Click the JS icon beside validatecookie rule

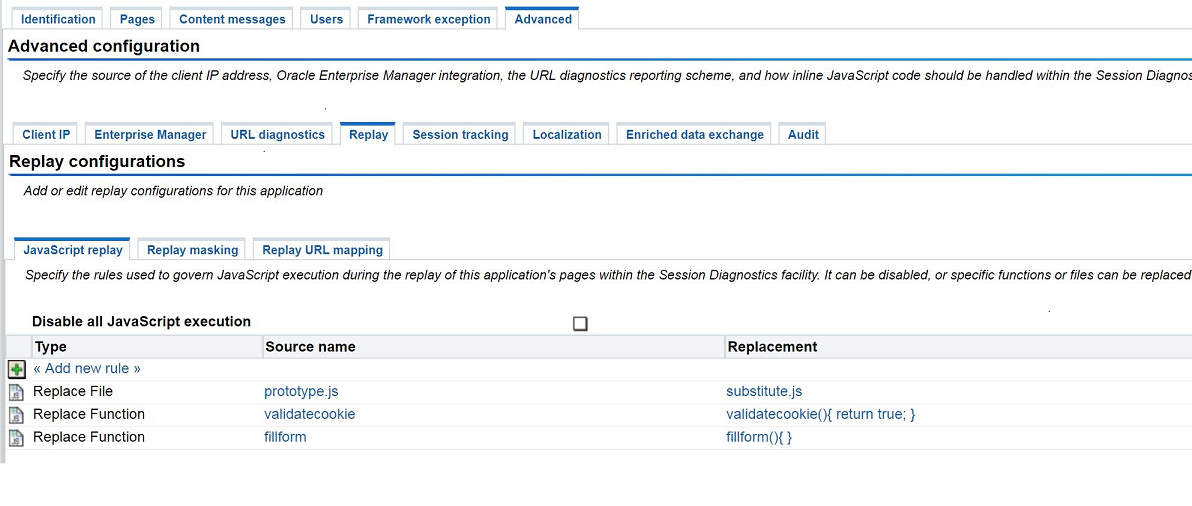16,415
